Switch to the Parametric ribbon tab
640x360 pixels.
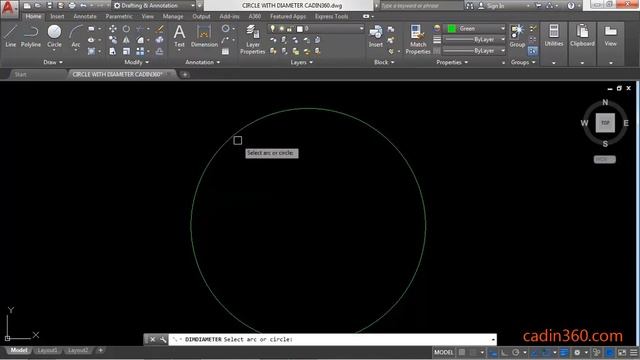click(119, 16)
